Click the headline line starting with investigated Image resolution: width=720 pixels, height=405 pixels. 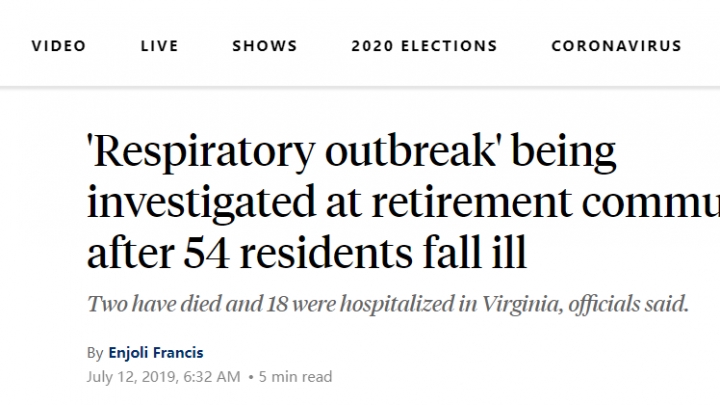point(403,202)
